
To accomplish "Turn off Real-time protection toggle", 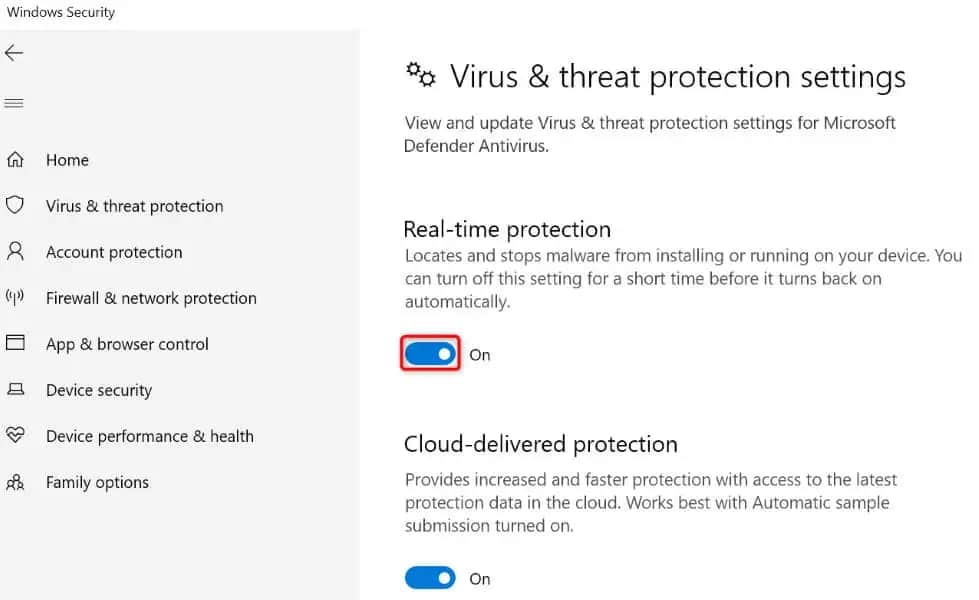I will pyautogui.click(x=430, y=354).
